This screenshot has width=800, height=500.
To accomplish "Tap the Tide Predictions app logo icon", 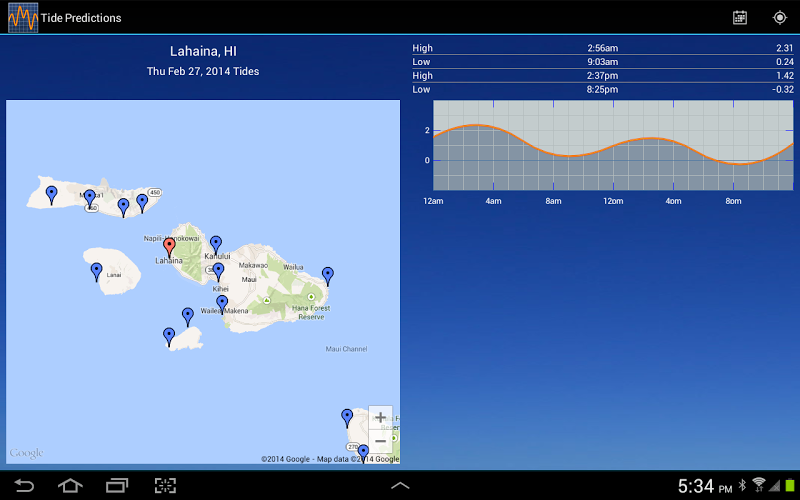I will coord(23,17).
